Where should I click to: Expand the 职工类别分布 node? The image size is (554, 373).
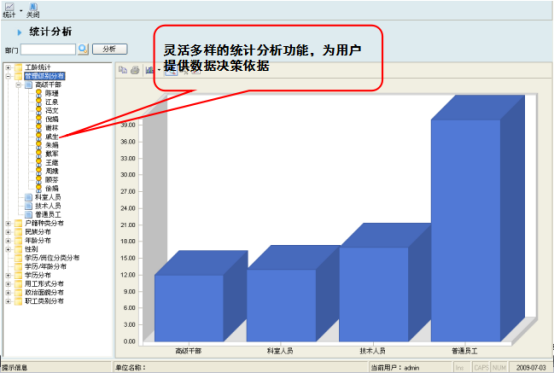8,301
